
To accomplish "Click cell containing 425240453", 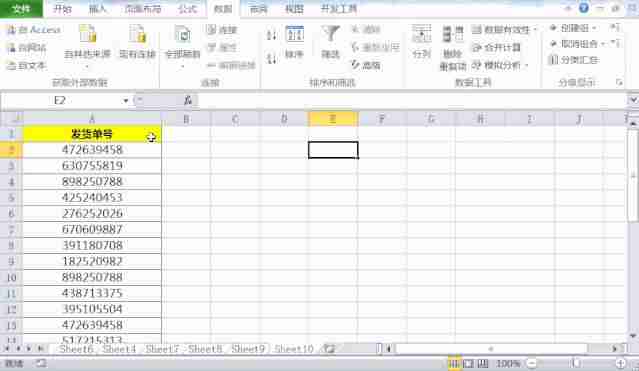I will pos(92,198).
